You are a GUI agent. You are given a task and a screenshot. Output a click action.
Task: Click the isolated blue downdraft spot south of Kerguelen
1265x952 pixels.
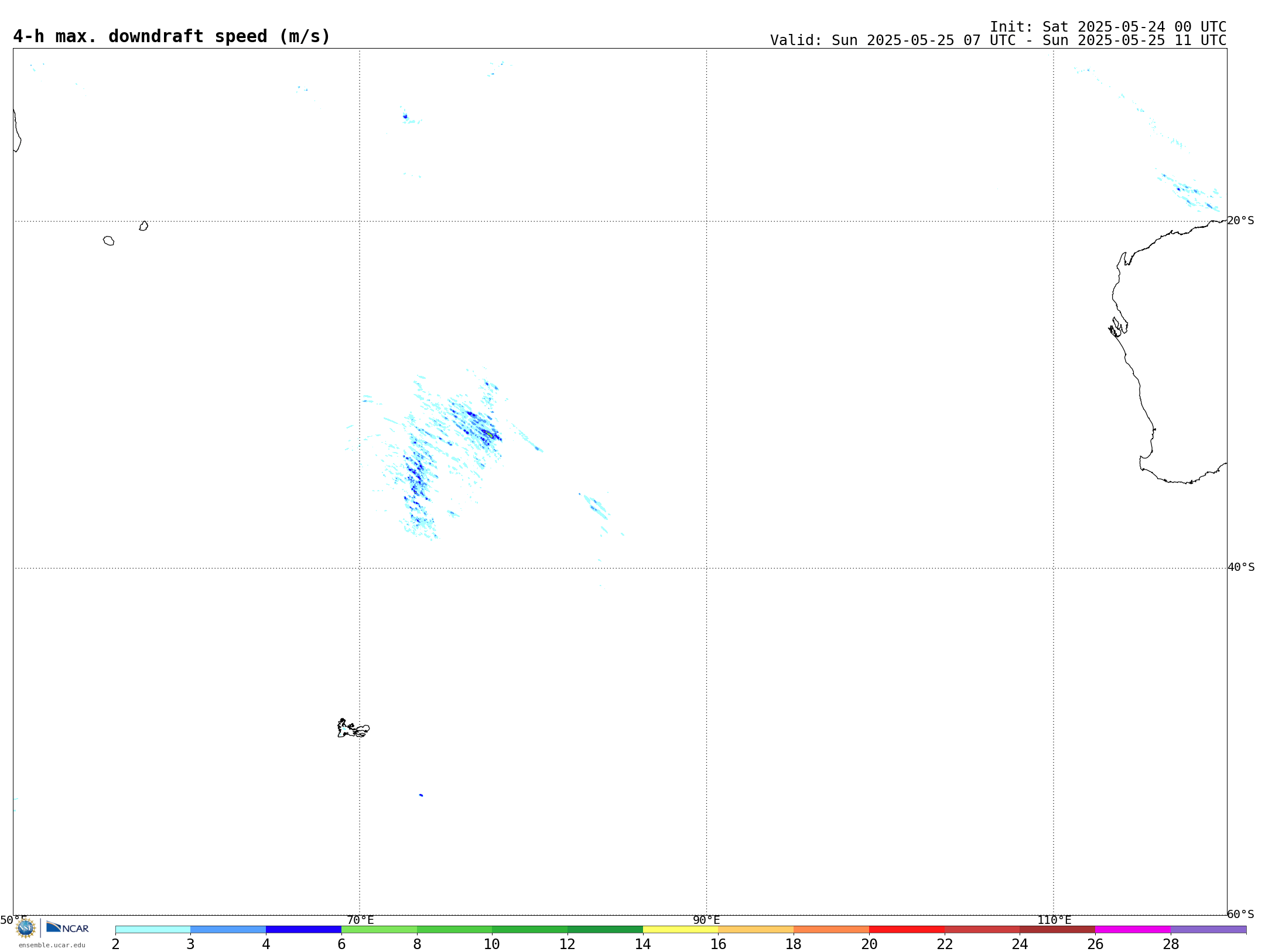[421, 795]
